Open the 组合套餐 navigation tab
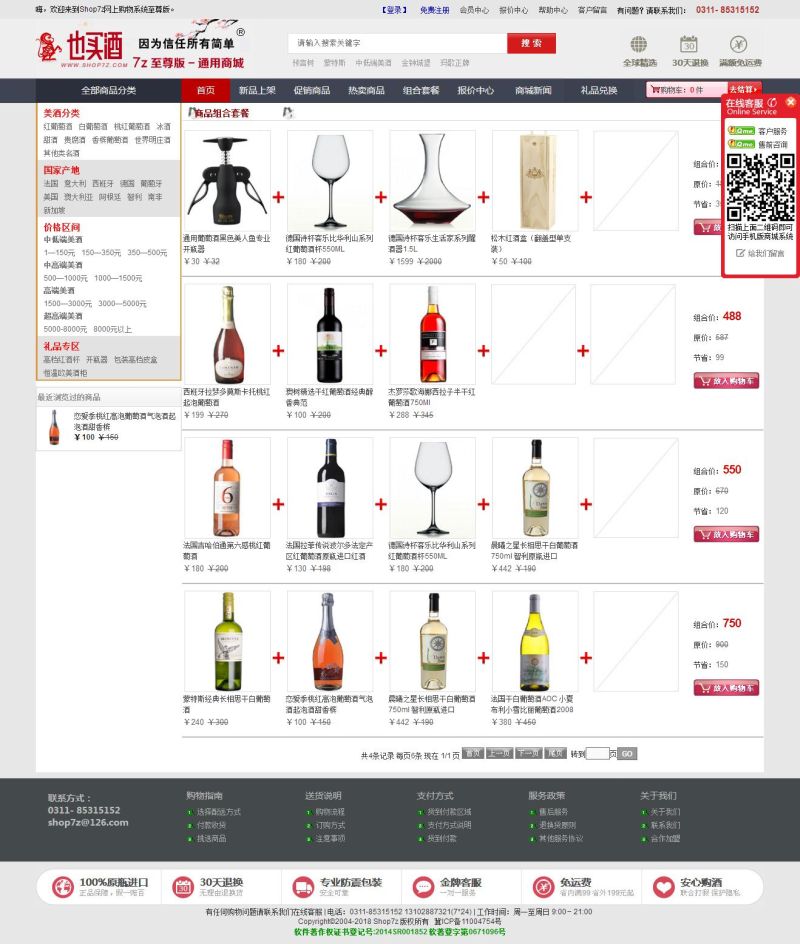This screenshot has height=944, width=800. pyautogui.click(x=421, y=90)
